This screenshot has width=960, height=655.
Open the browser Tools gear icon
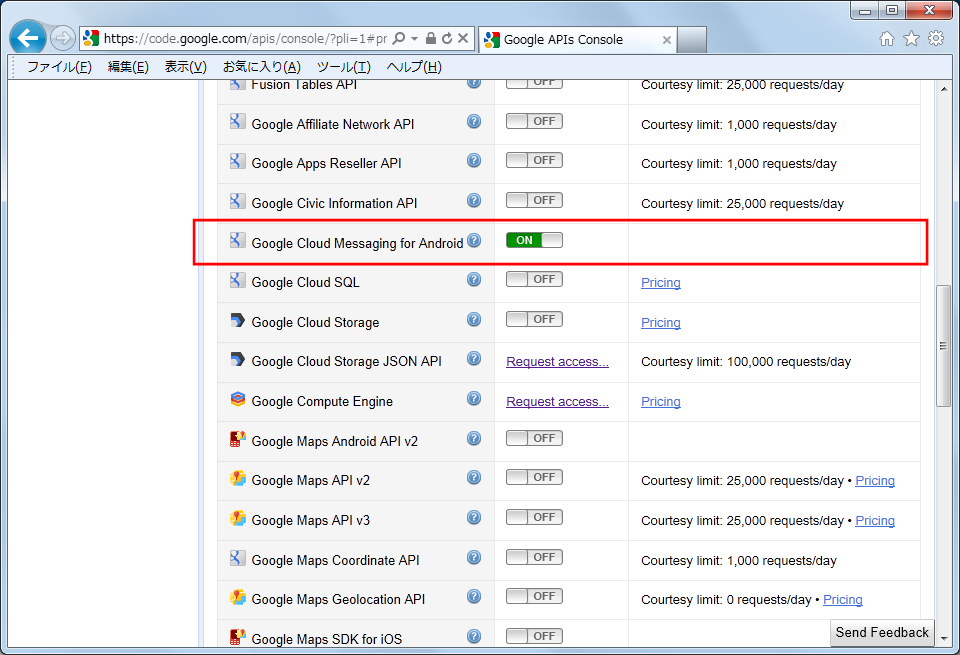pyautogui.click(x=936, y=39)
